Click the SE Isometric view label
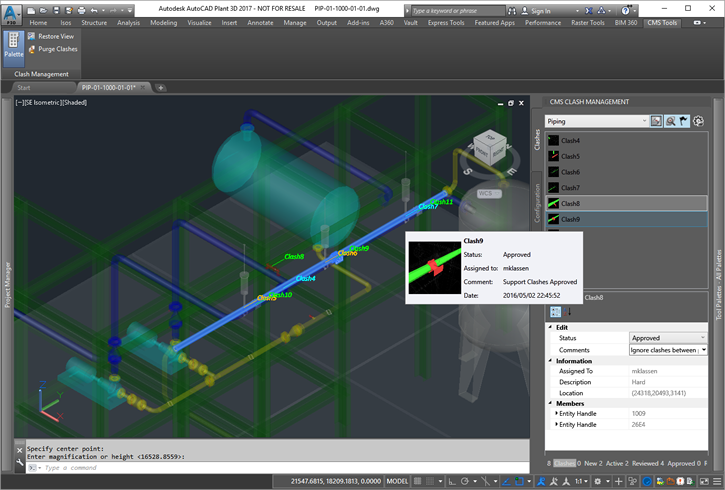Viewport: 725px width, 490px height. point(43,103)
